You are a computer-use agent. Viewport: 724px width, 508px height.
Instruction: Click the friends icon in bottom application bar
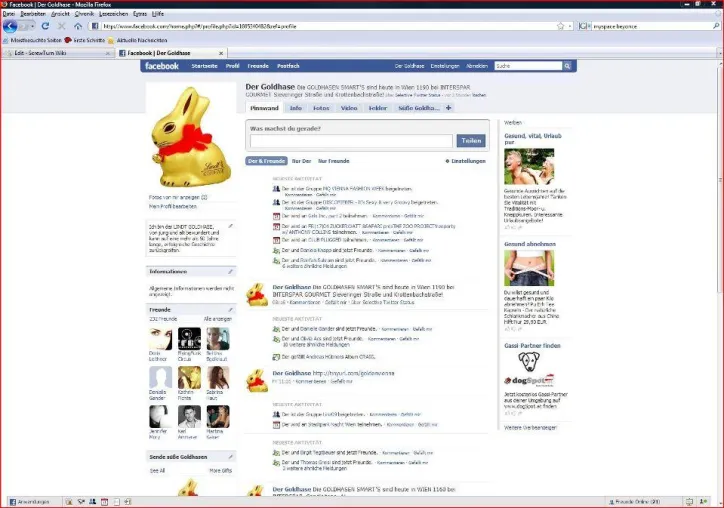click(x=92, y=502)
